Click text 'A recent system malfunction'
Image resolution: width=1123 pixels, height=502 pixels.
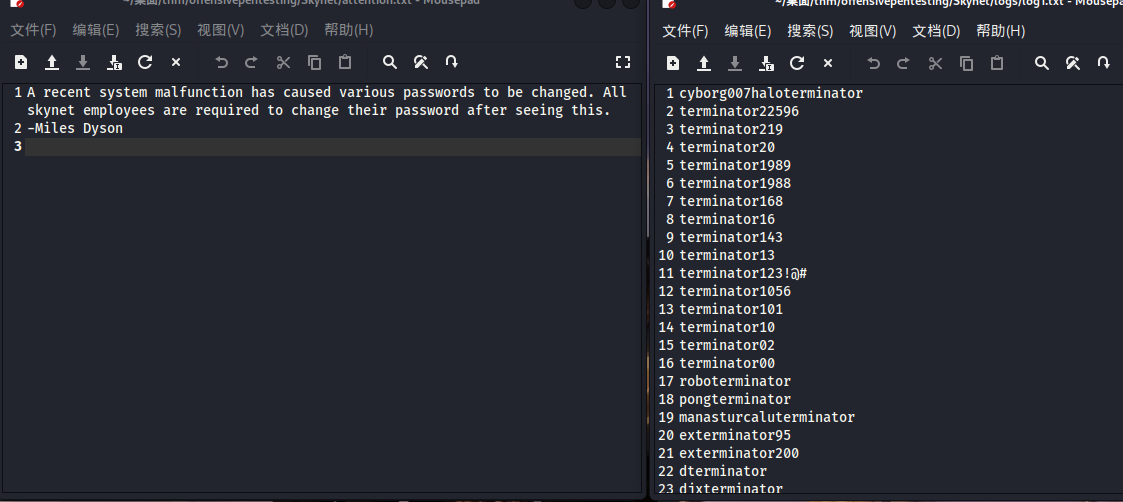pos(135,92)
